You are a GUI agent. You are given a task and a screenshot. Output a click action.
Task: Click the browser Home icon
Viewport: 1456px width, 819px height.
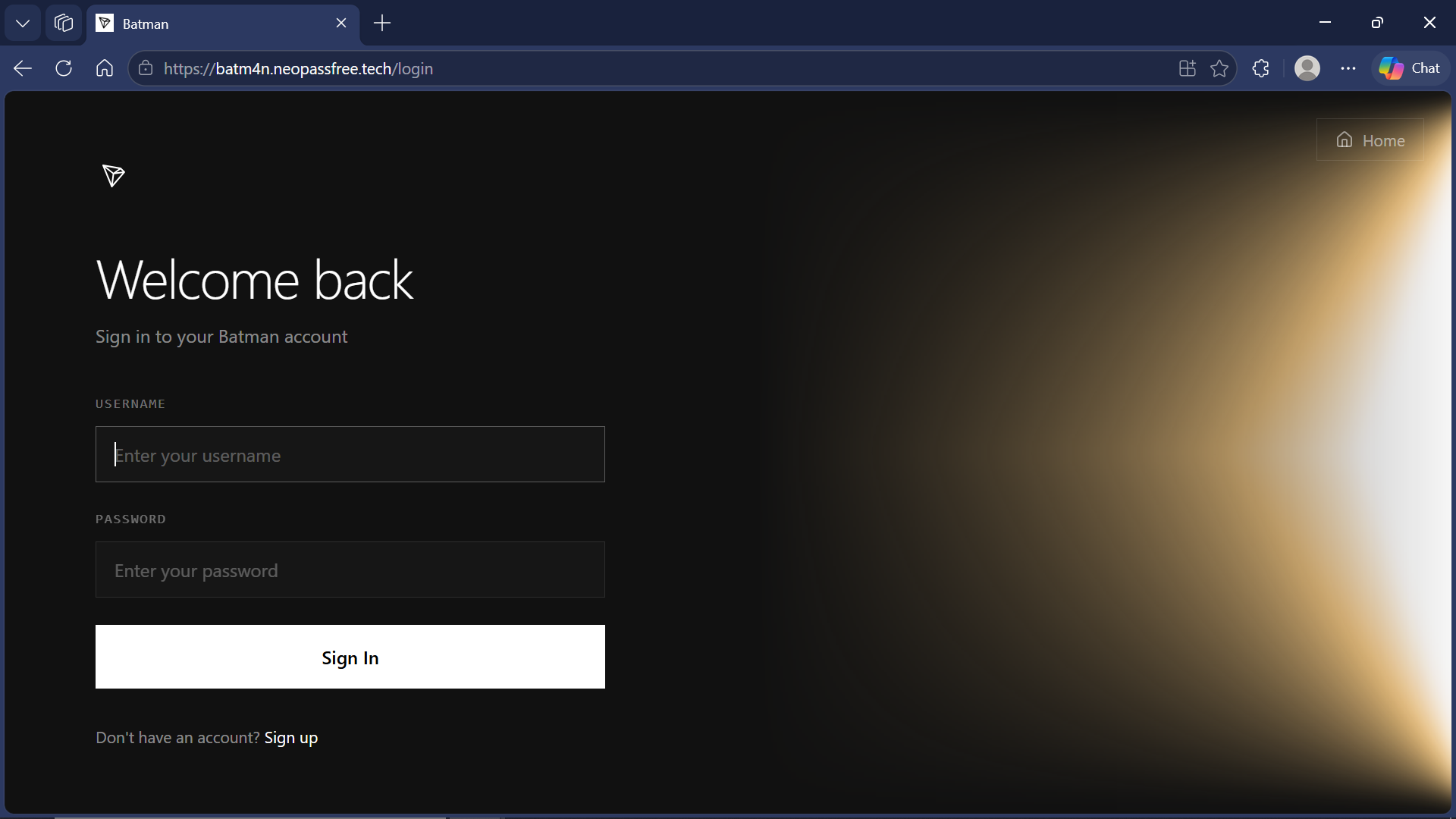tap(104, 68)
